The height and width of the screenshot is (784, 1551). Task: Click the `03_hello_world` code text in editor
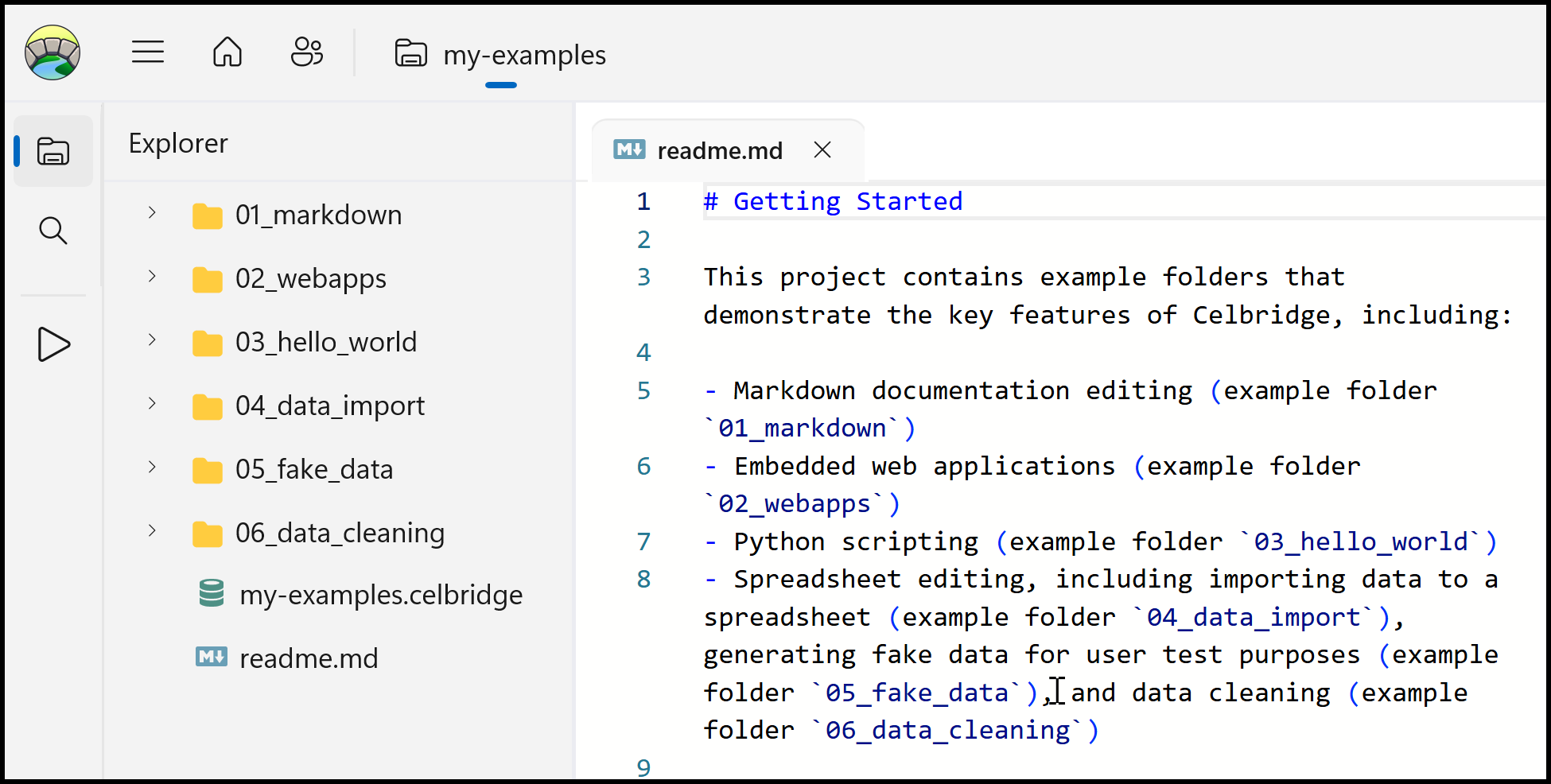[x=1361, y=542]
